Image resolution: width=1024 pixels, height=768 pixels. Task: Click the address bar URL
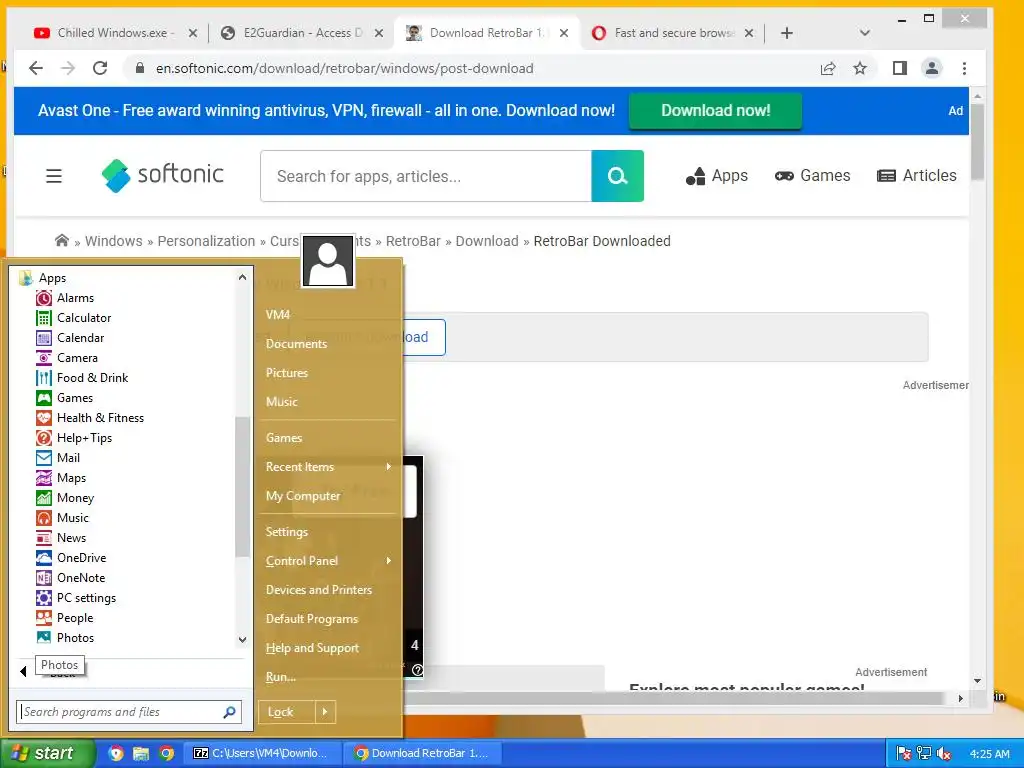[344, 69]
